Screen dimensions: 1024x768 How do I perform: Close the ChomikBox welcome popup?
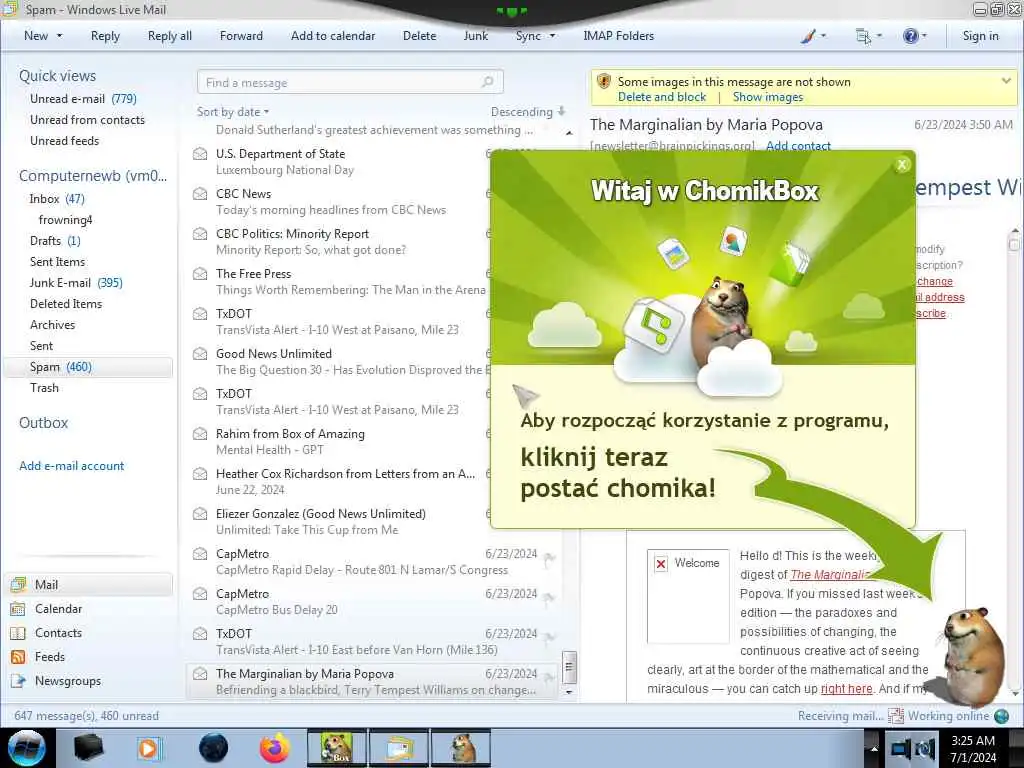902,165
